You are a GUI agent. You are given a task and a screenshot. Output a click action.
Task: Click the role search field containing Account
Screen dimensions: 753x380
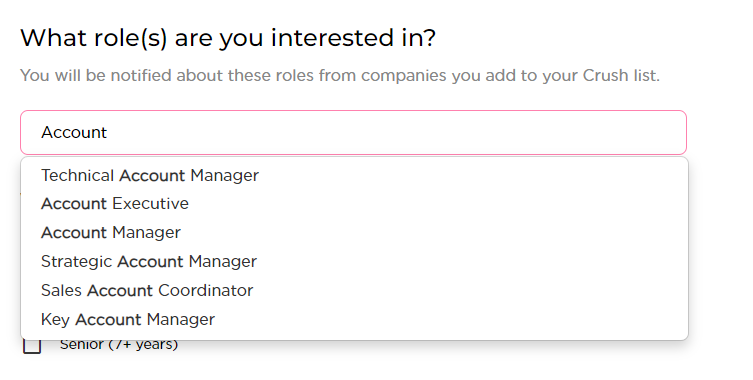[x=353, y=133]
